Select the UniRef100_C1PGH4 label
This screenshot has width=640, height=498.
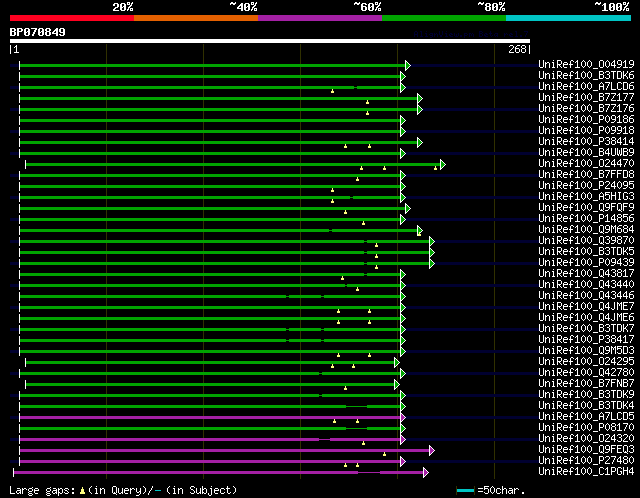point(586,472)
